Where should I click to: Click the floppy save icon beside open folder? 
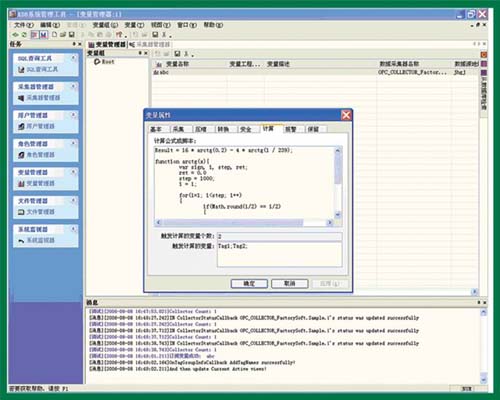(x=72, y=34)
